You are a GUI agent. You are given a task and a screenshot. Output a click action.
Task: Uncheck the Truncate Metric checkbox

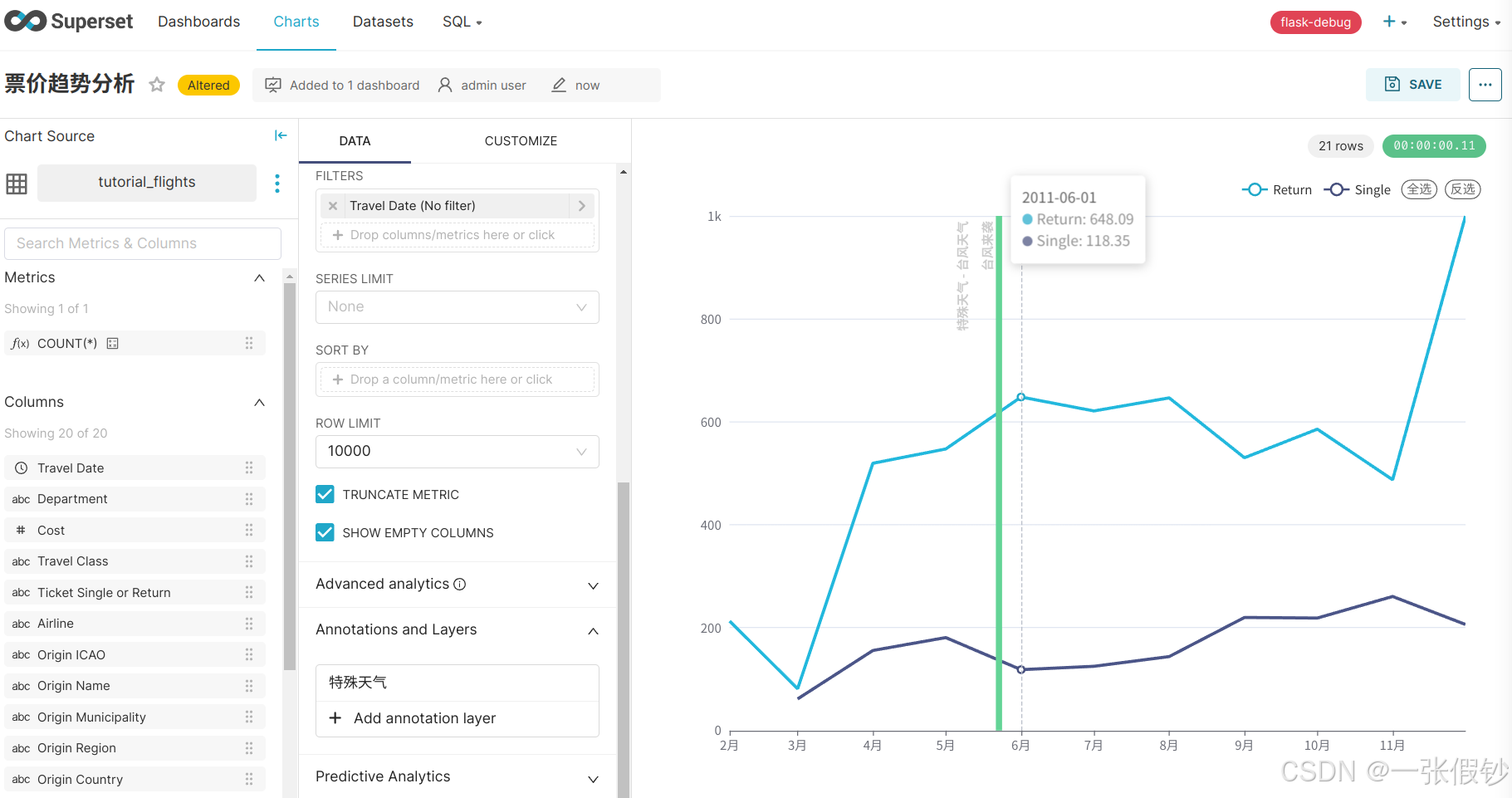pos(325,495)
